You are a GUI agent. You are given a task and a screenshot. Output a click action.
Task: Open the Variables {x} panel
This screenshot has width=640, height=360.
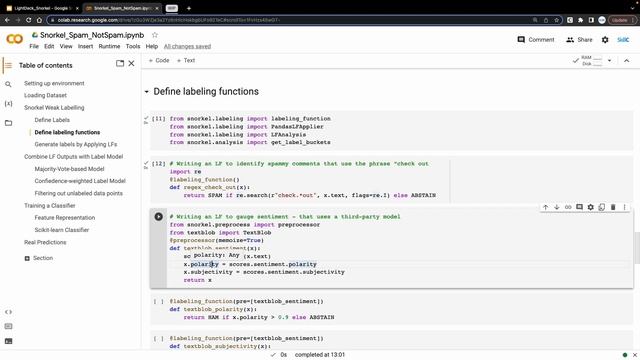coord(8,103)
